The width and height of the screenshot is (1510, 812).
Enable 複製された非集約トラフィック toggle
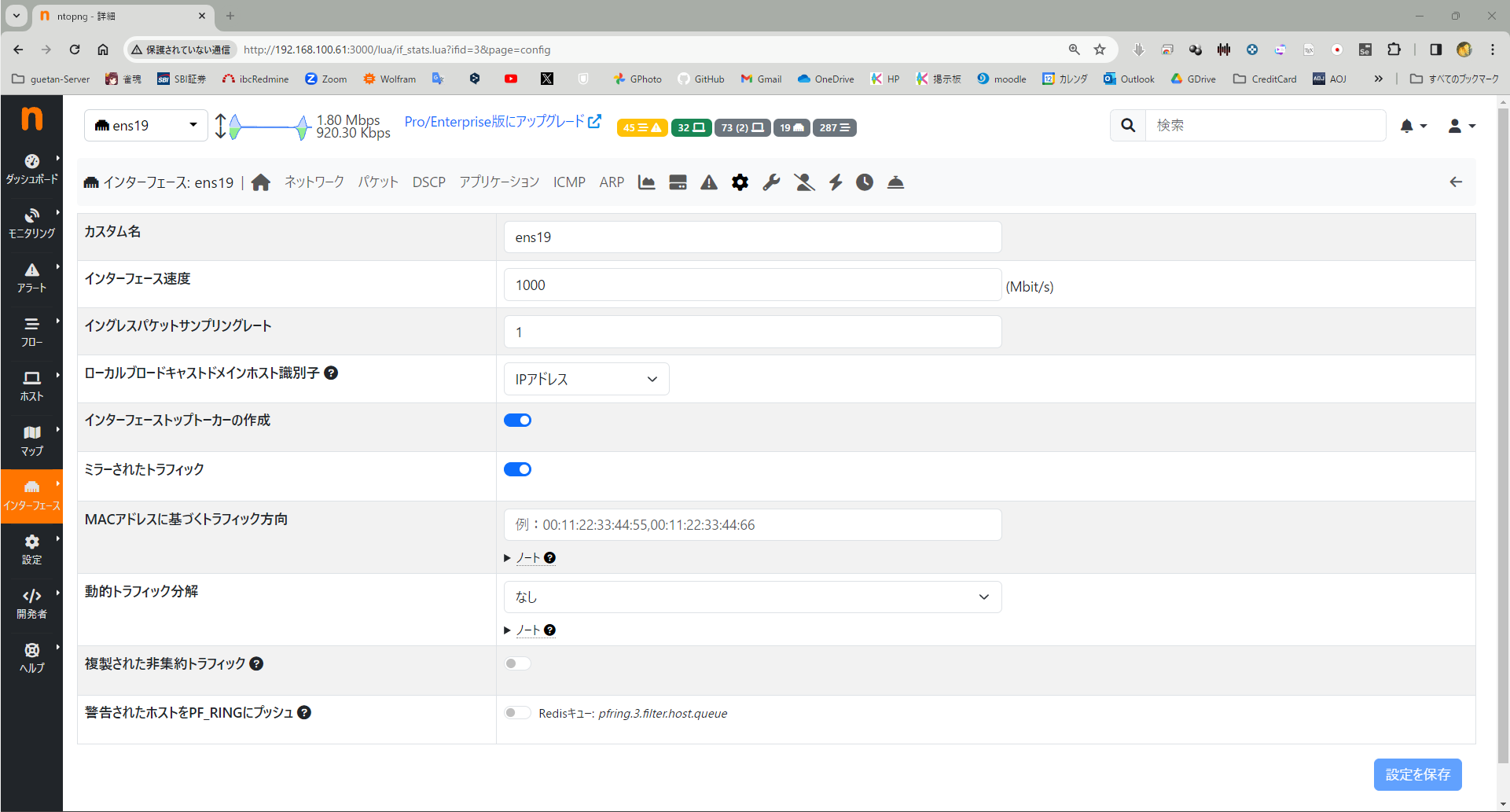[517, 663]
